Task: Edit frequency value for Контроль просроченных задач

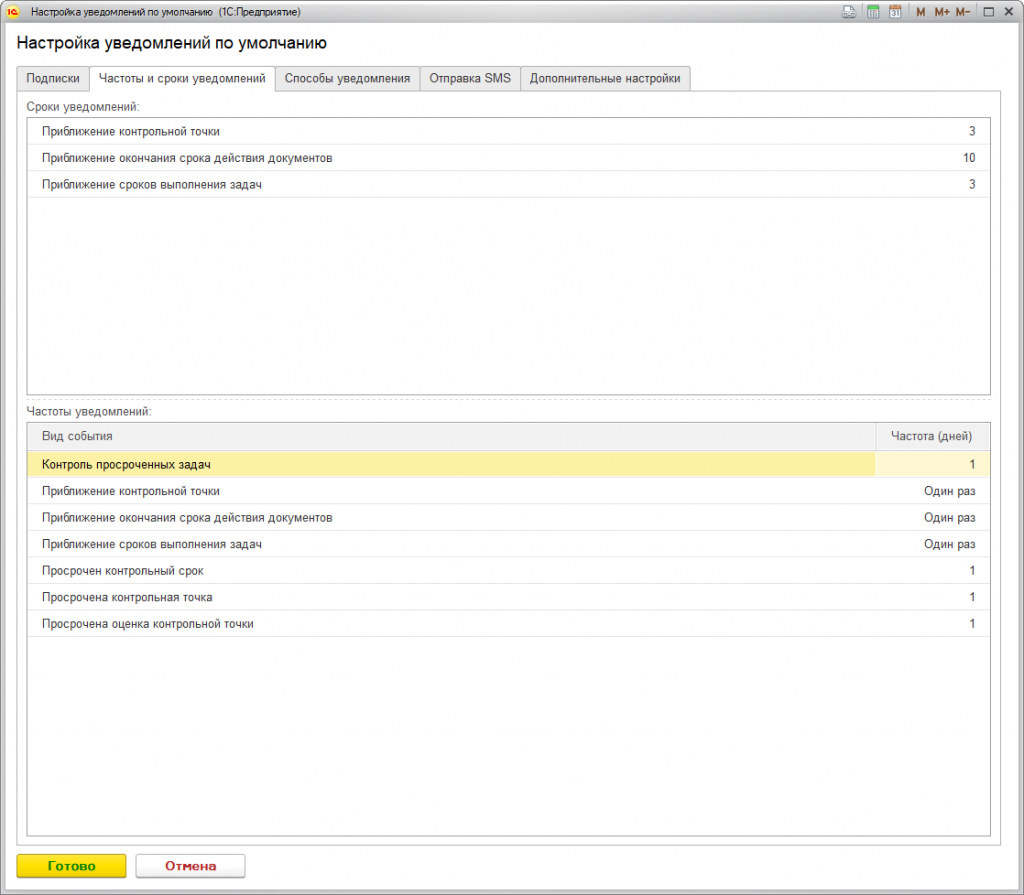Action: click(932, 465)
